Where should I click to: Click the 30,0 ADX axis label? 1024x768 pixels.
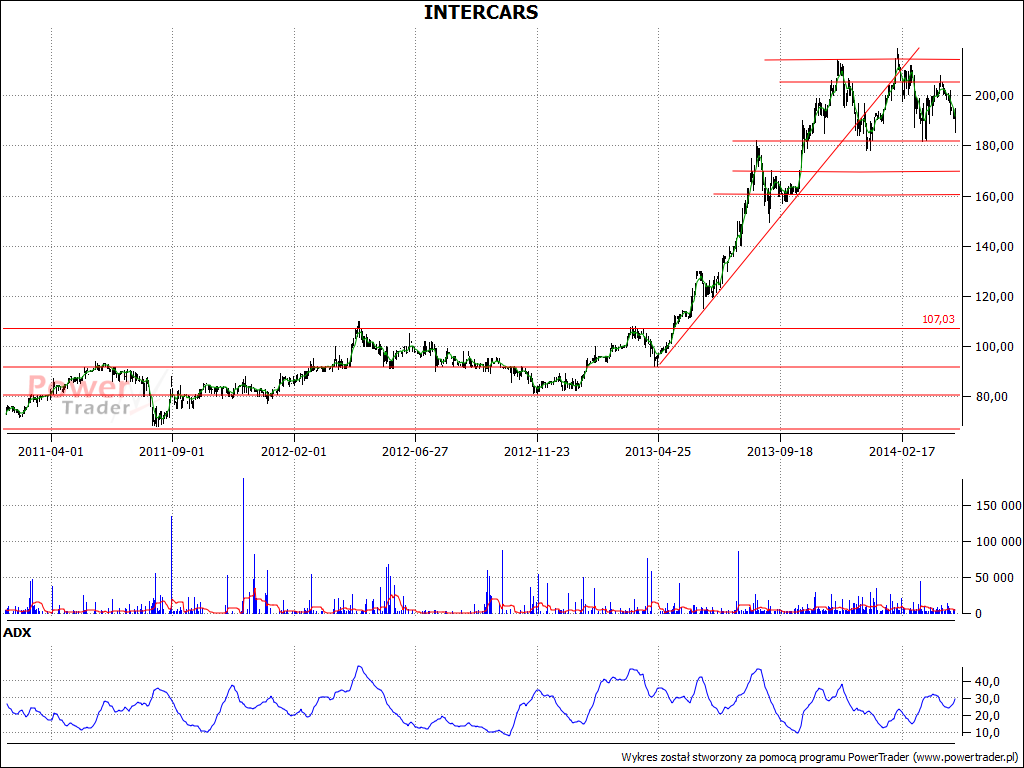coord(987,699)
